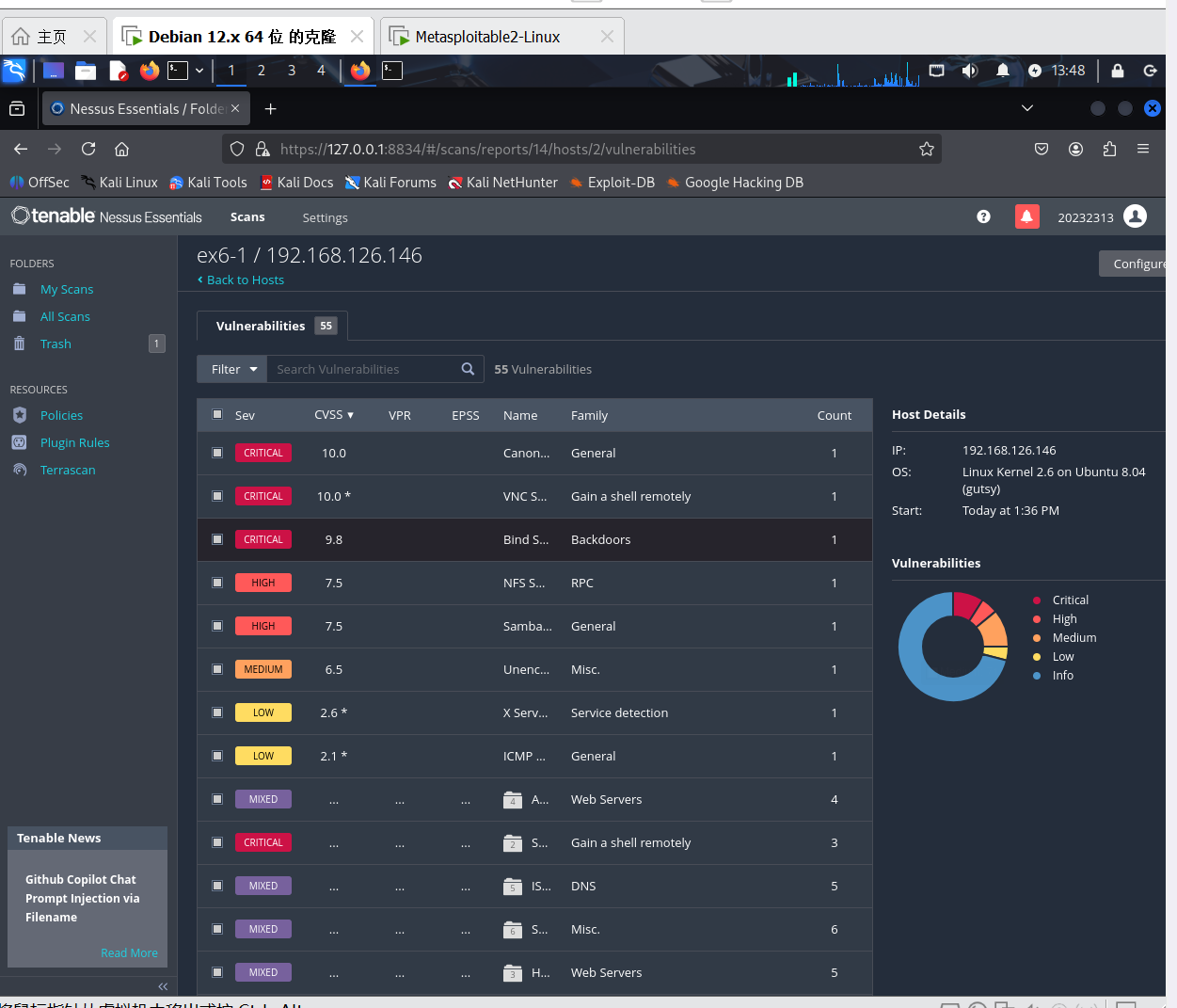Check the Bind S... Backdoors row checkbox
This screenshot has width=1177, height=1008.
[217, 539]
